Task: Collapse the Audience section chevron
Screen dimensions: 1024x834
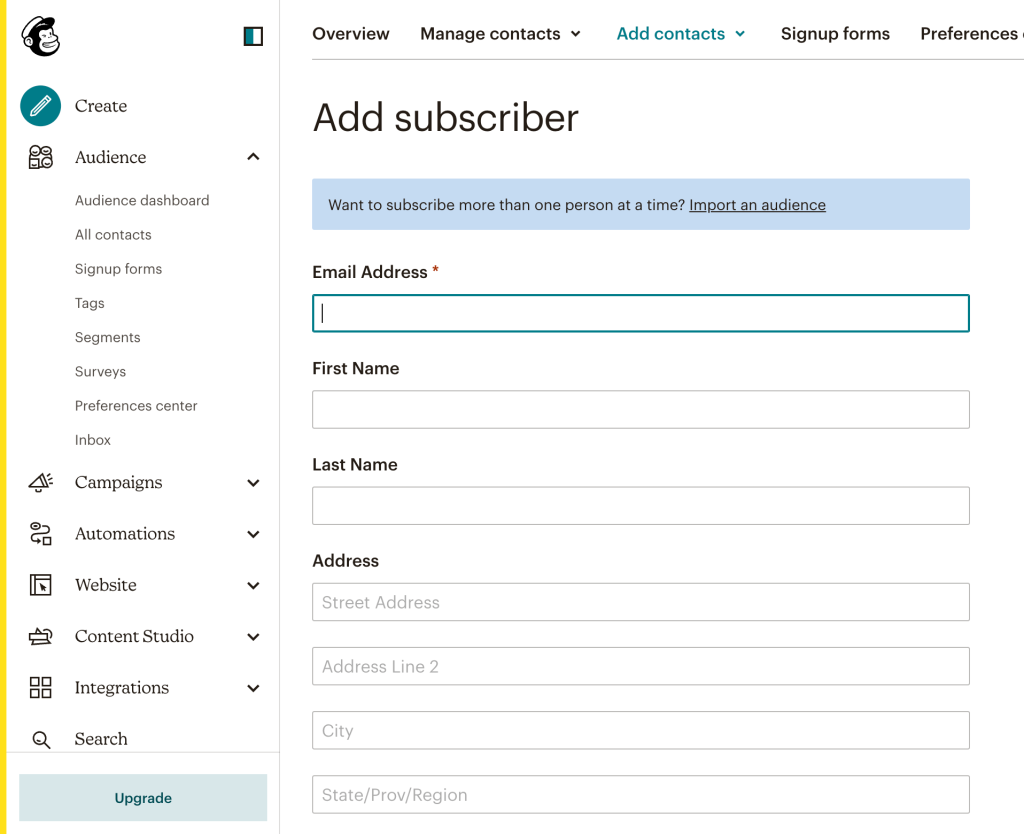Action: point(253,157)
